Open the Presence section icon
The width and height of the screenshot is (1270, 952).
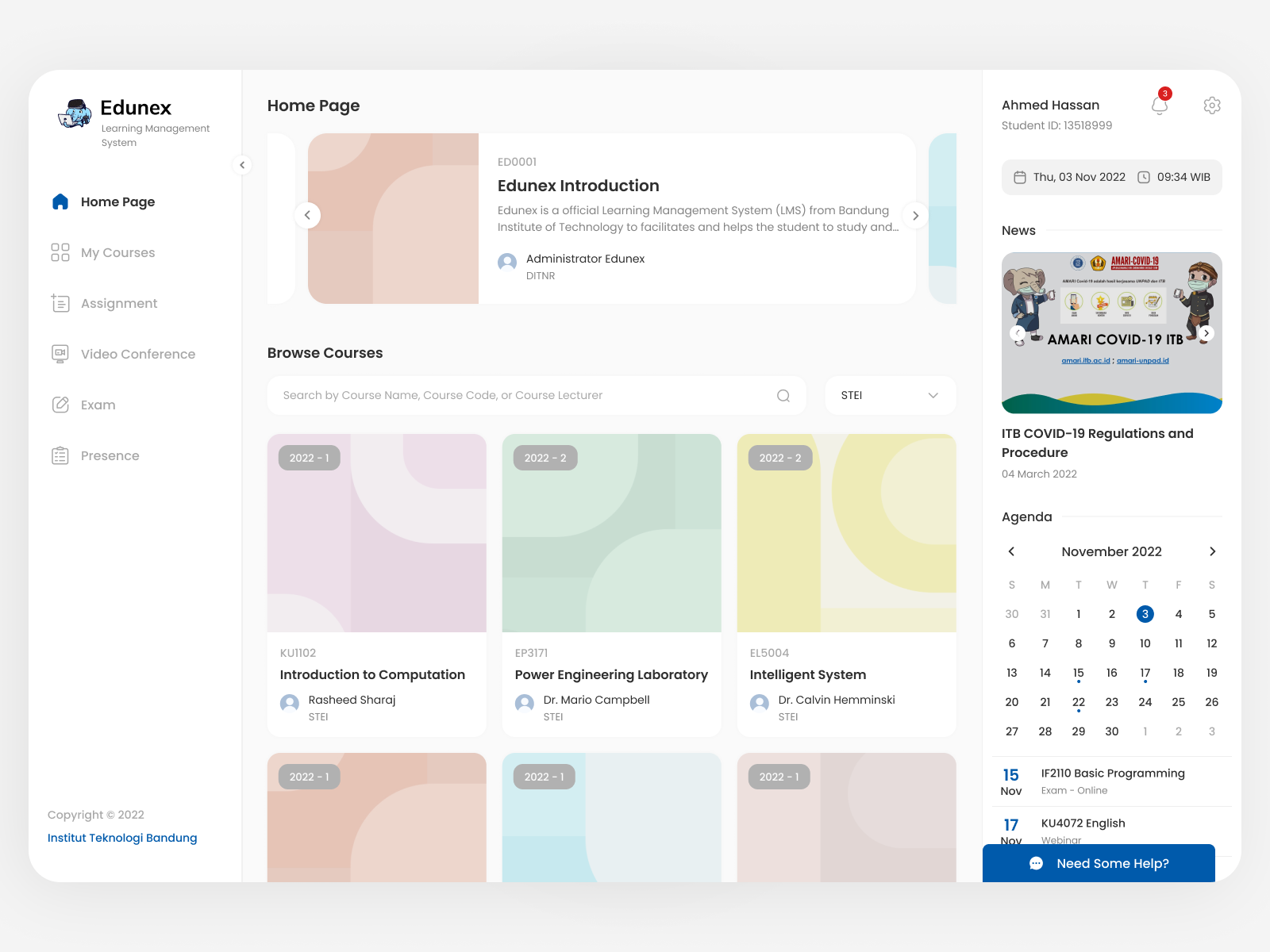pos(60,455)
